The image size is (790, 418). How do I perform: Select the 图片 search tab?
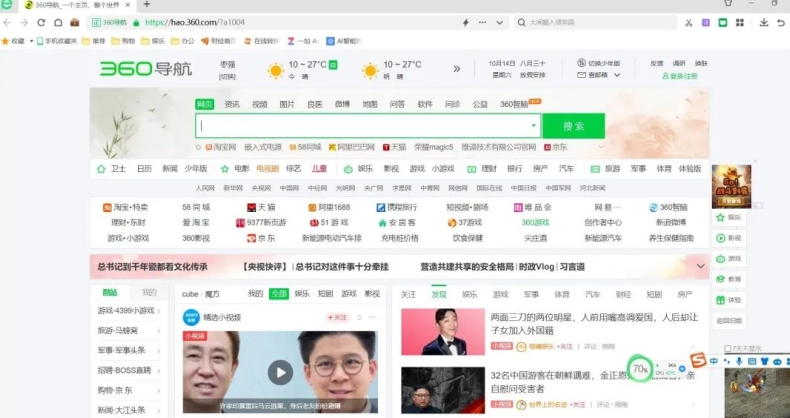287,104
